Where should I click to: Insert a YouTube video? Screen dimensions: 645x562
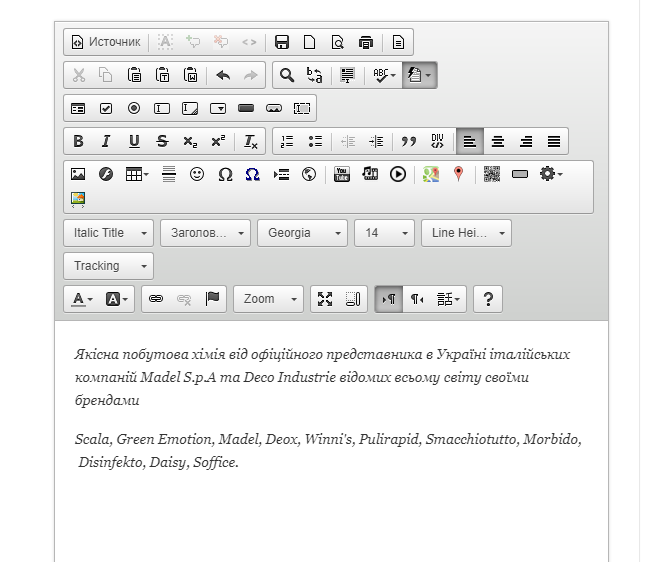pos(341,174)
